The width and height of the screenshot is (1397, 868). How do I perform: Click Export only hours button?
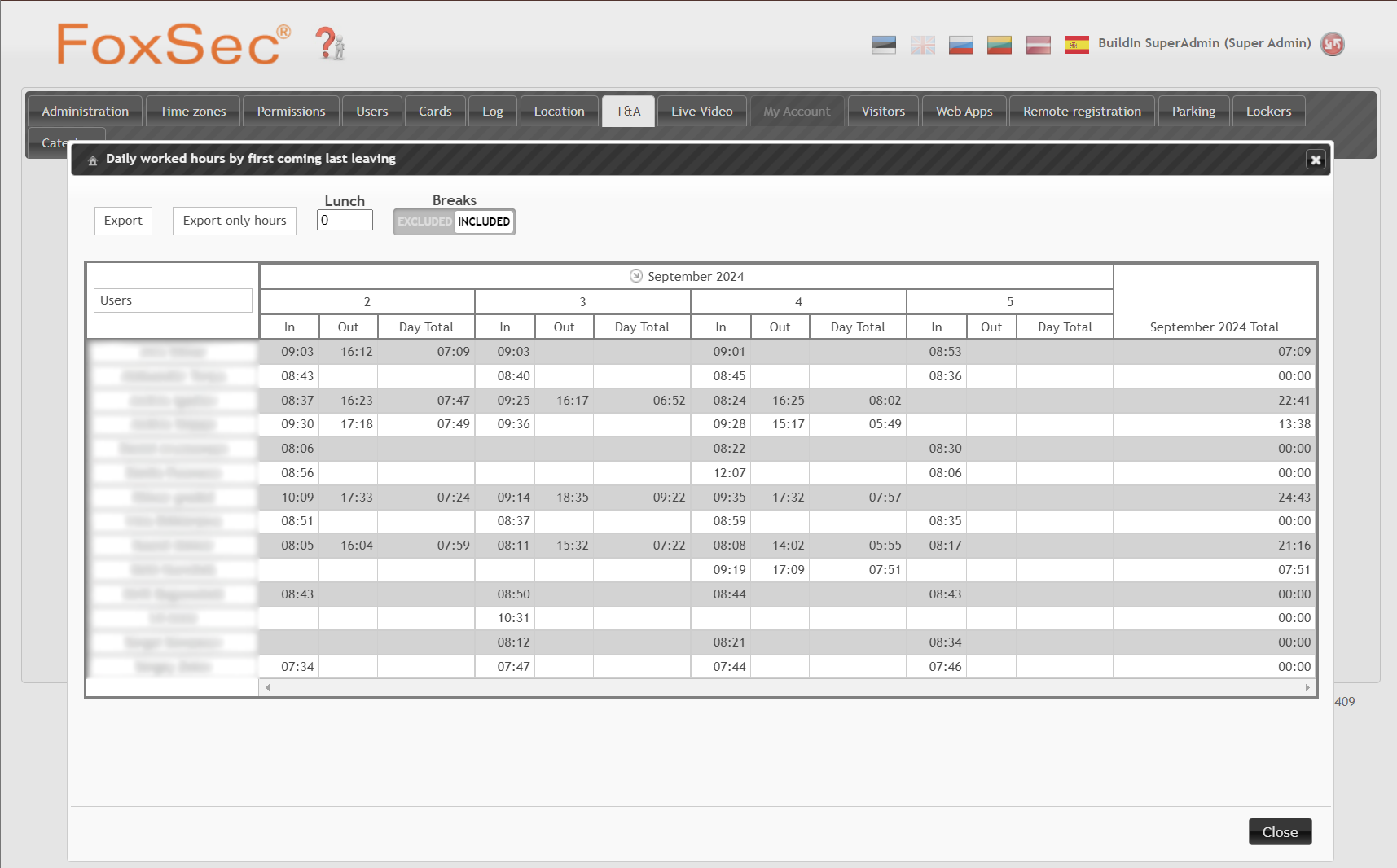(235, 221)
